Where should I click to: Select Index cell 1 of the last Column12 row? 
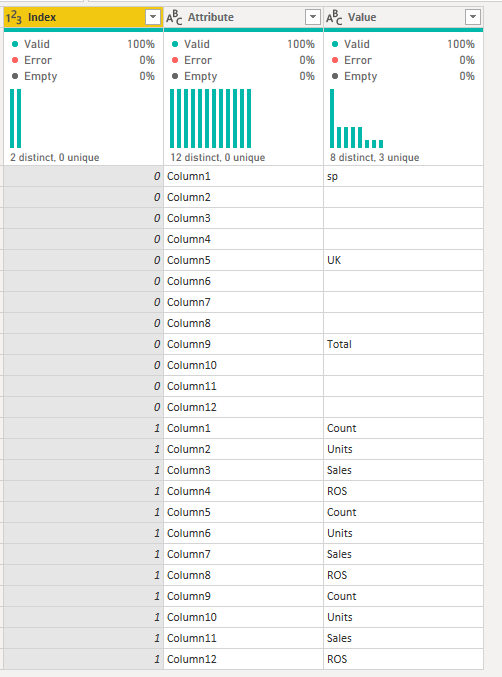coord(83,659)
